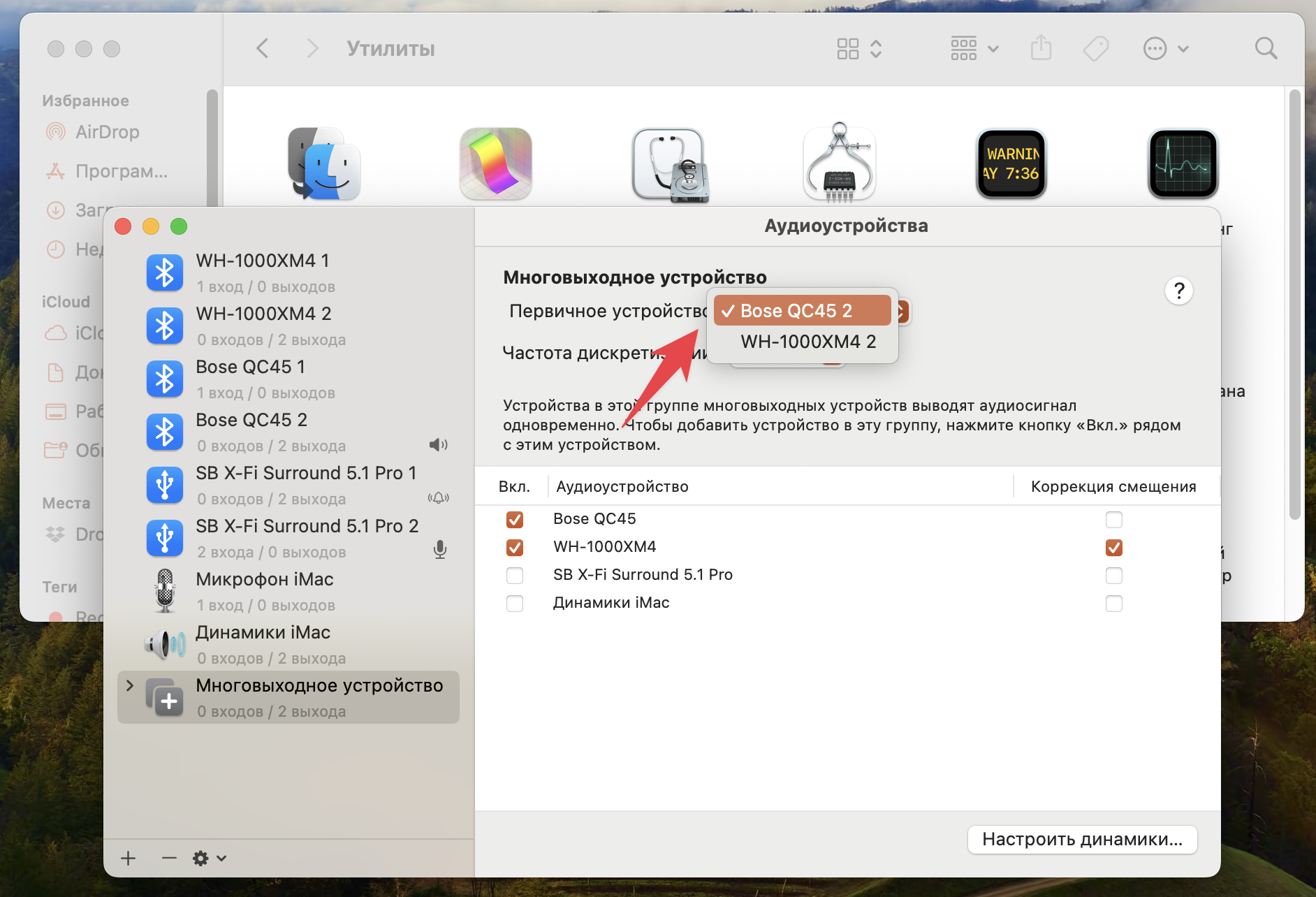Open Activity Monitor app in Finder
The width and height of the screenshot is (1316, 897).
(x=1183, y=163)
